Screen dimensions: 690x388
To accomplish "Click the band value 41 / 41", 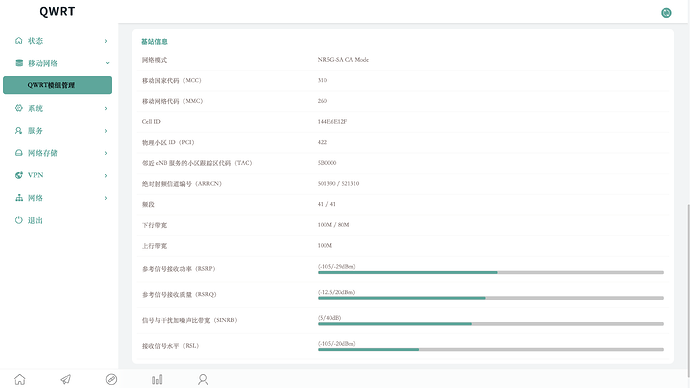I will 327,204.
